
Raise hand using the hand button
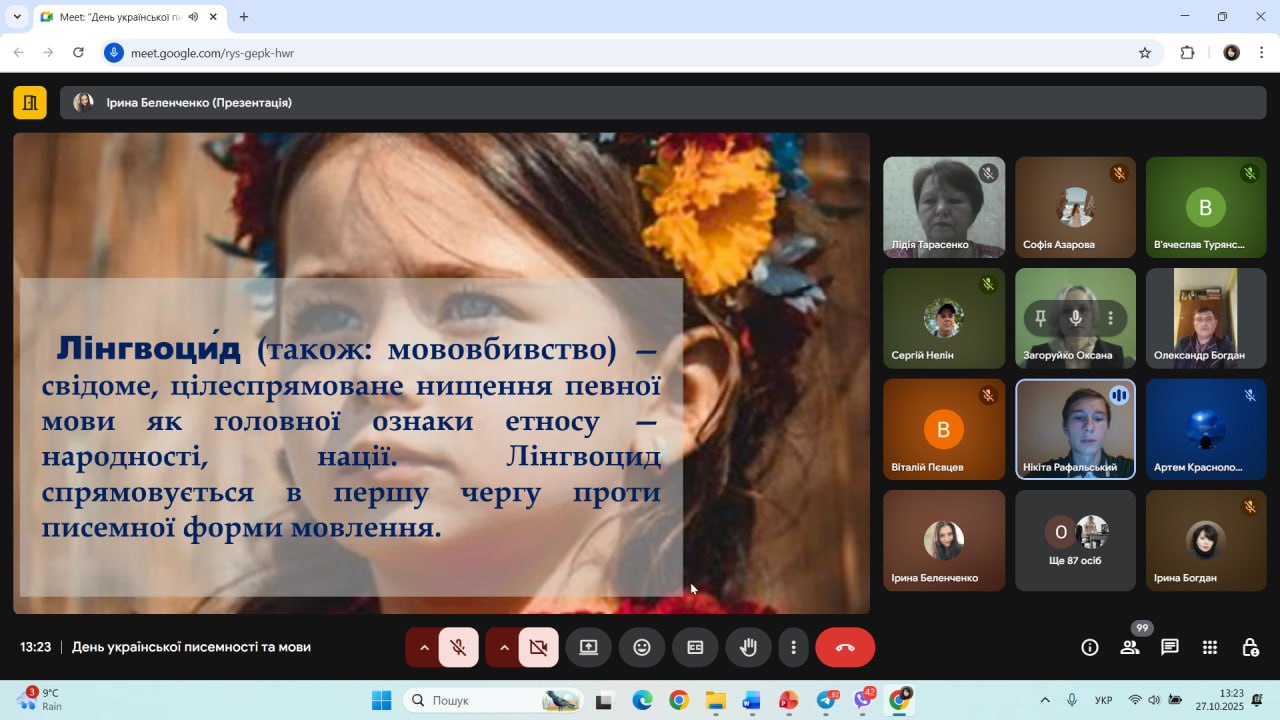coord(748,647)
